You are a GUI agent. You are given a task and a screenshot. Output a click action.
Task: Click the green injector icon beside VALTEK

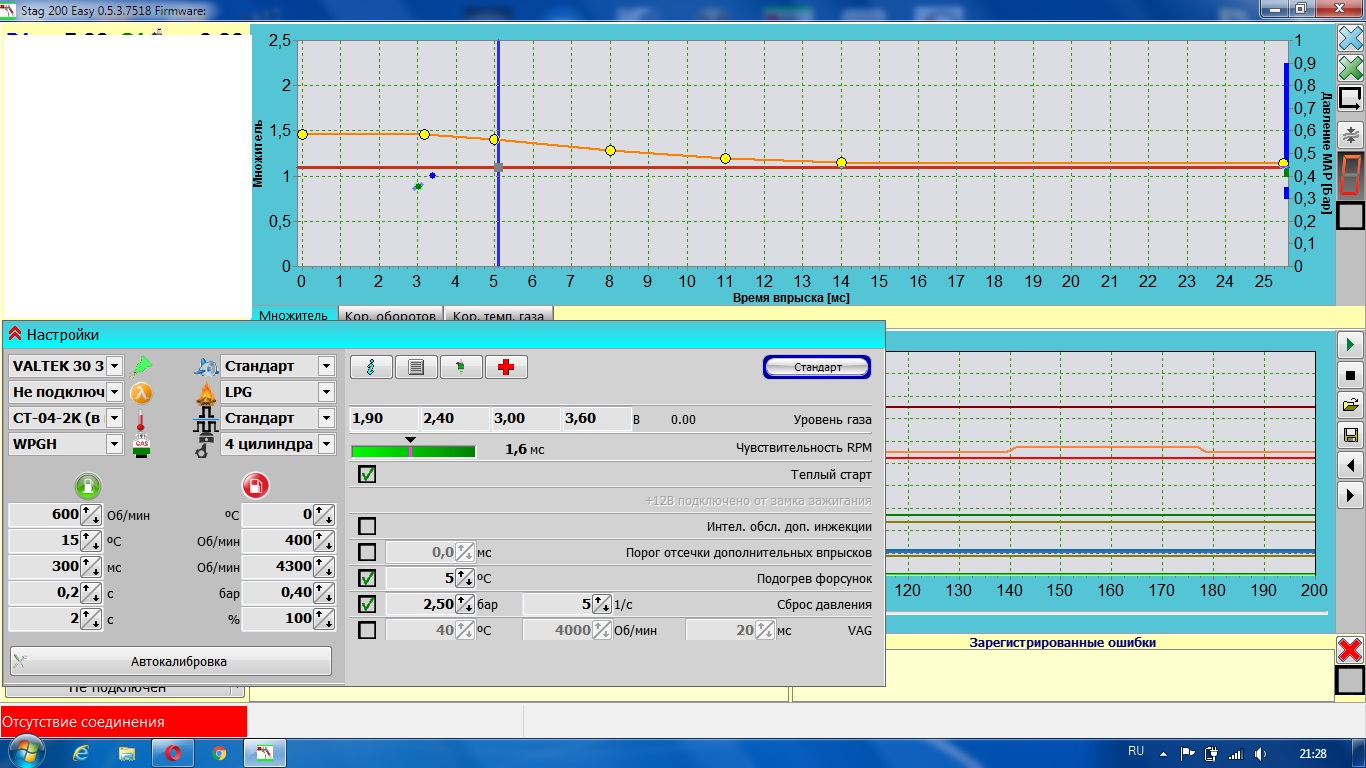[x=142, y=366]
